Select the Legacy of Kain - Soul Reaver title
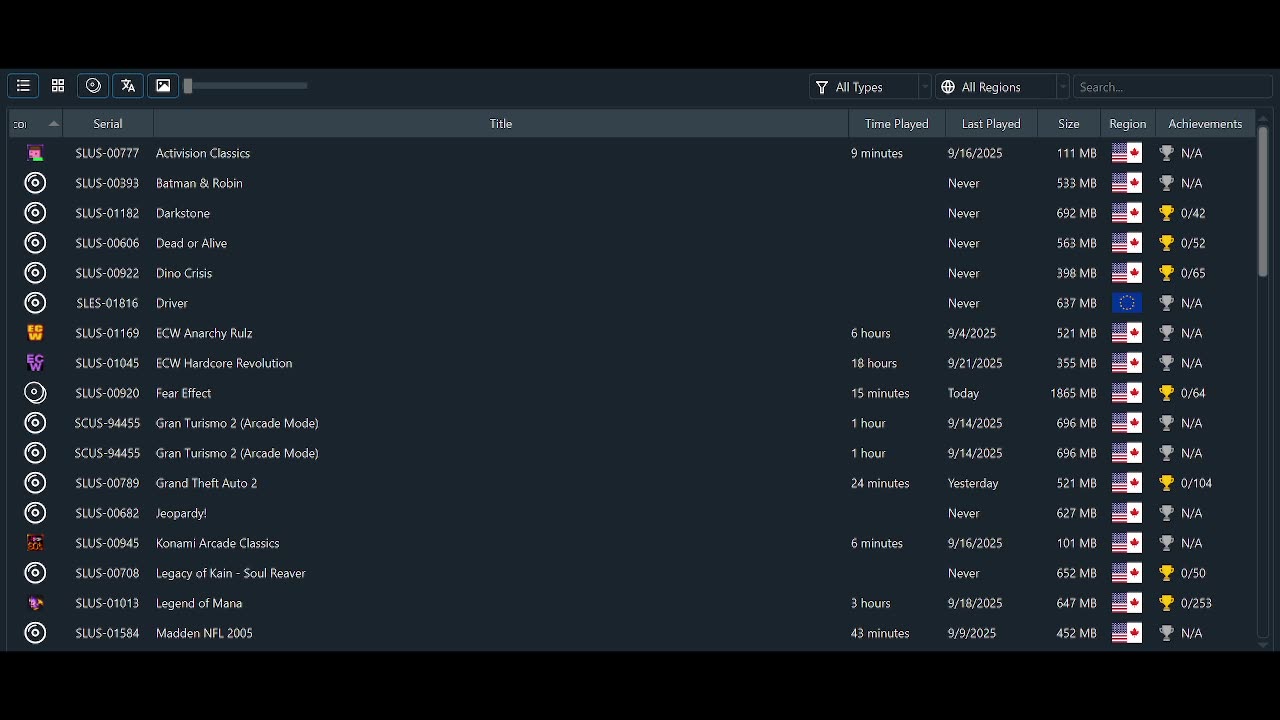 [x=231, y=573]
